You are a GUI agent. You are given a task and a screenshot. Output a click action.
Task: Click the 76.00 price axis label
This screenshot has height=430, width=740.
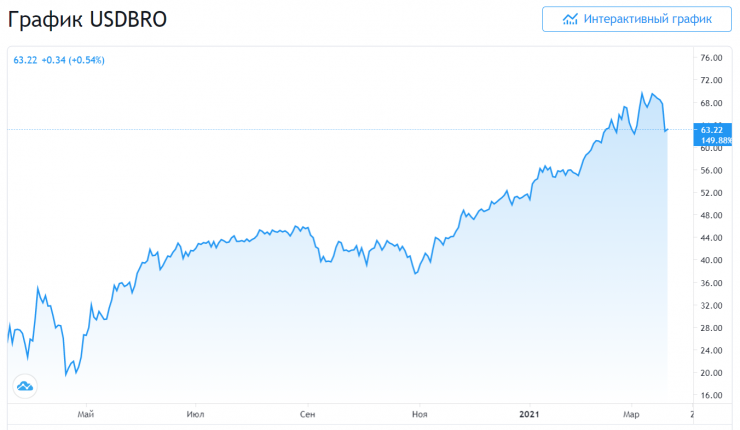click(712, 57)
